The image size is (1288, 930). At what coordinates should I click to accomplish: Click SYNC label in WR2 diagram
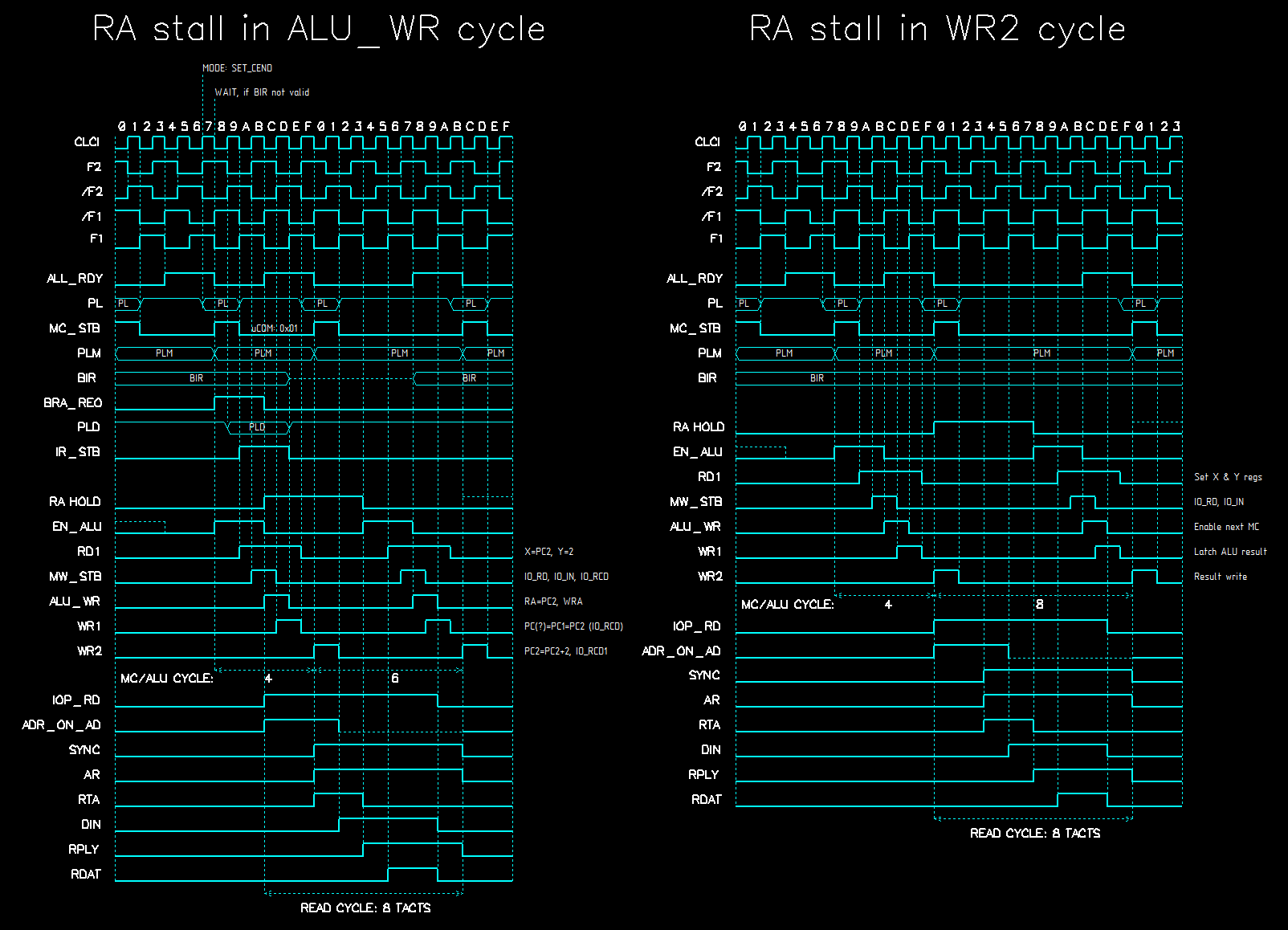click(x=704, y=675)
